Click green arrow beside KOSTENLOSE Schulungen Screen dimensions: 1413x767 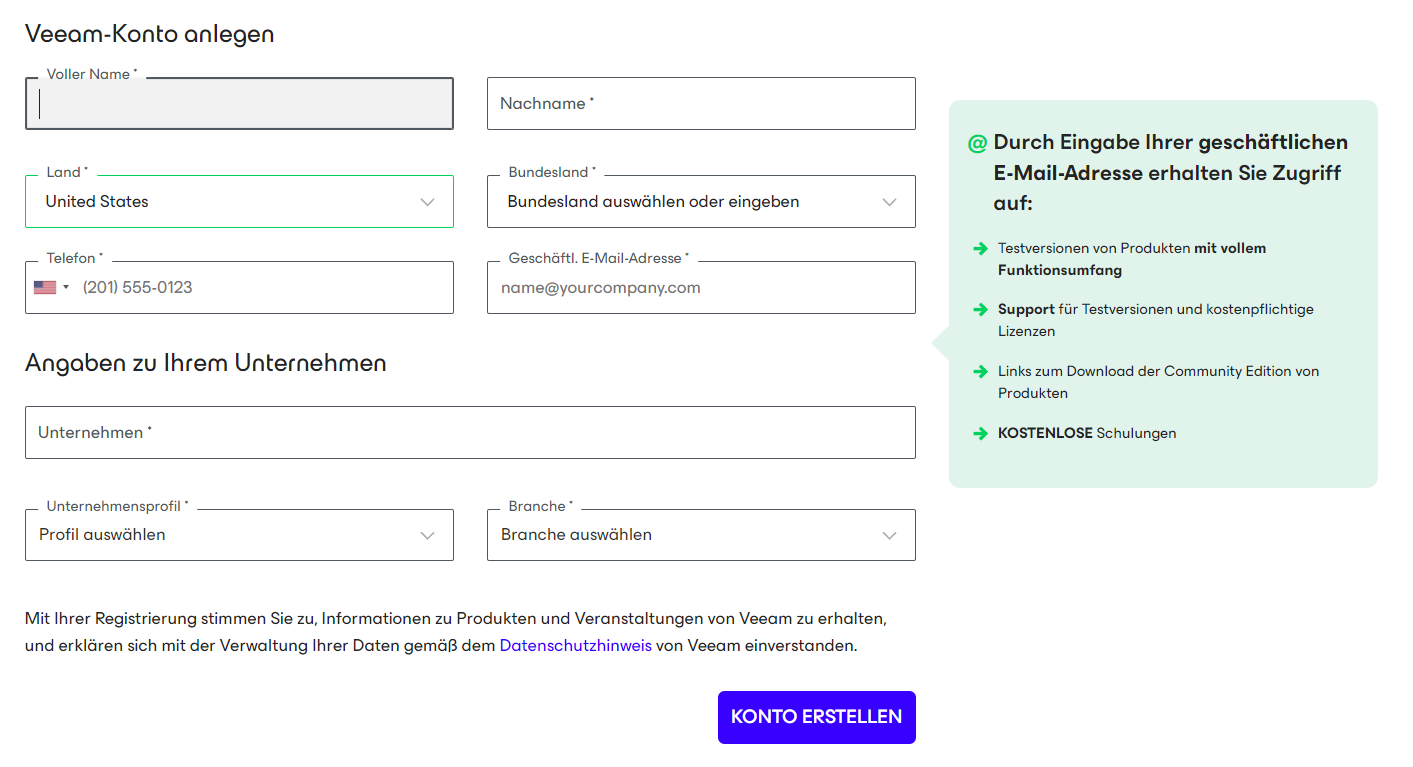[x=980, y=433]
